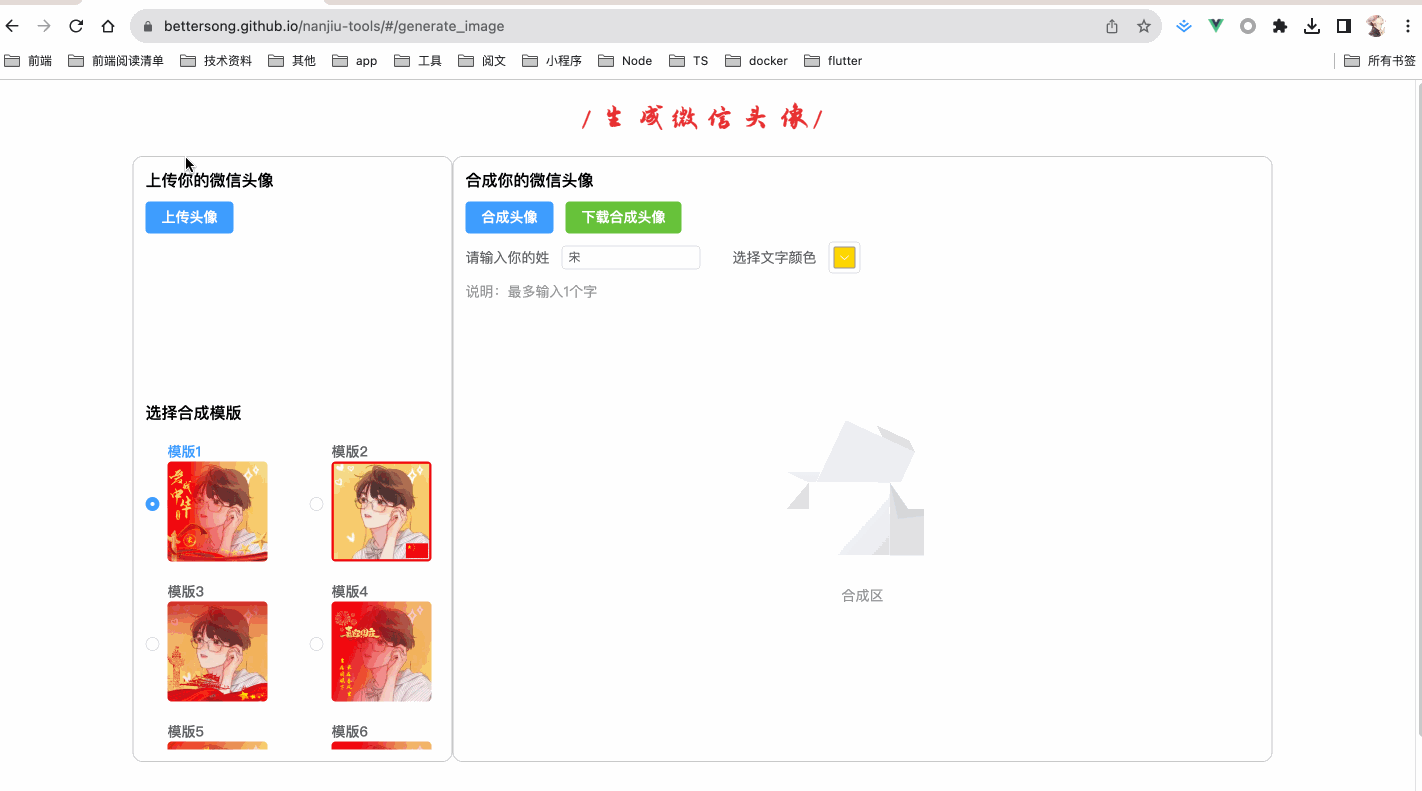Click the 合成你的微信头像 heading

click(x=530, y=181)
